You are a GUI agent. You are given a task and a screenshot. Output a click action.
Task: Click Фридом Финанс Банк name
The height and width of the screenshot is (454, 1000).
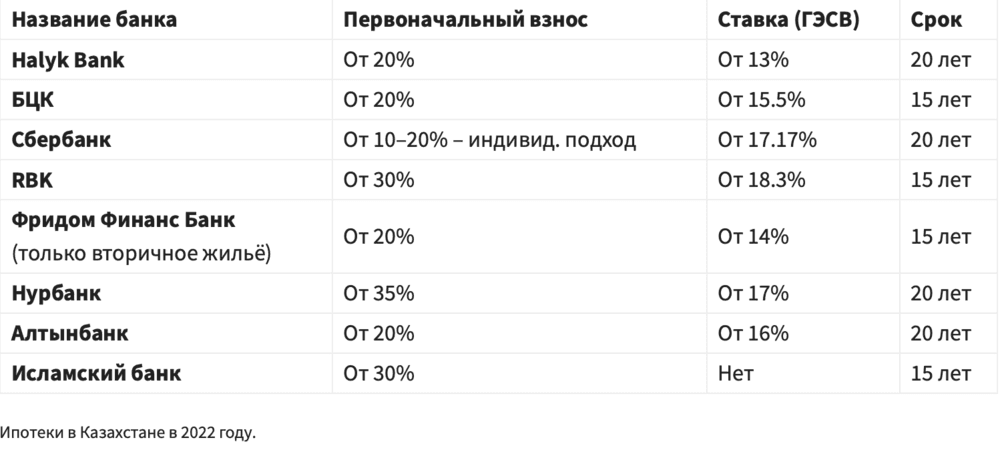(124, 220)
